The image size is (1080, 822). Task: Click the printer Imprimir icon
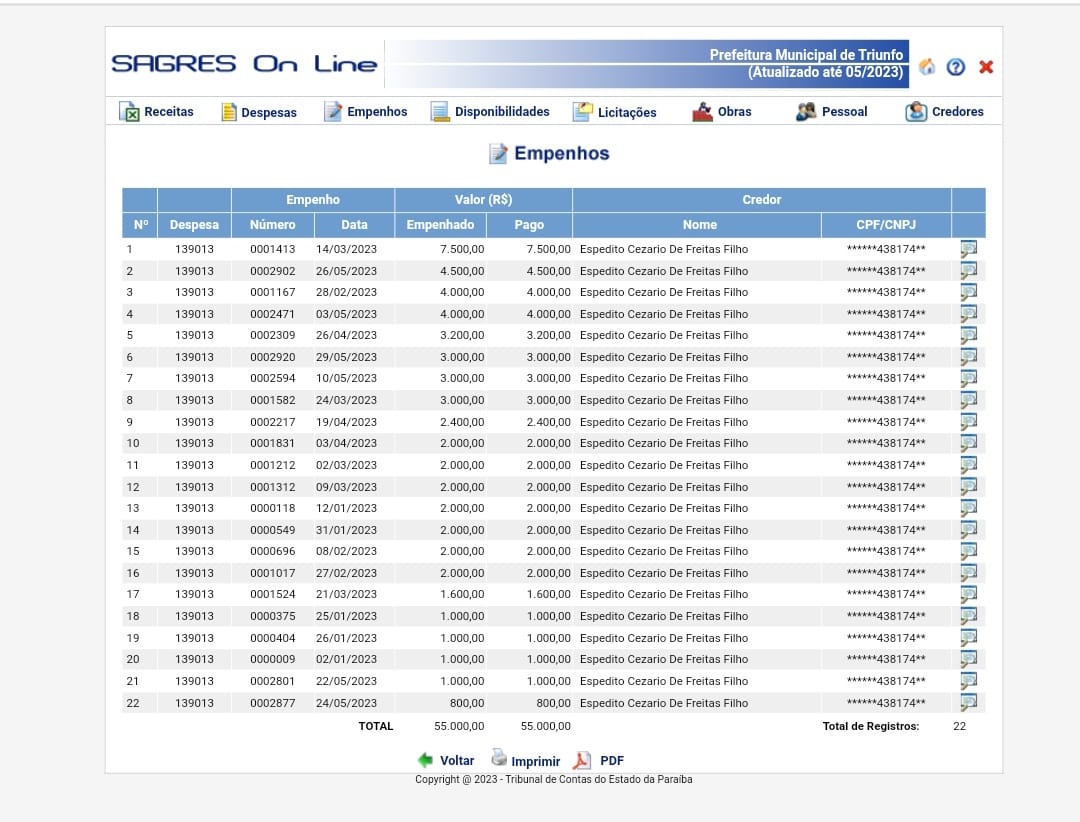click(x=499, y=758)
